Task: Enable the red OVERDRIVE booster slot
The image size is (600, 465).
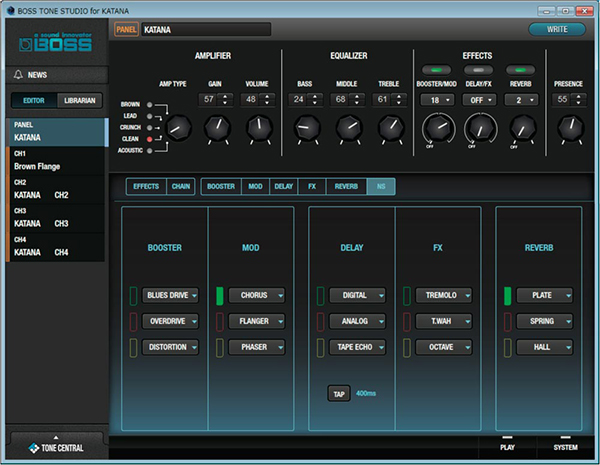Action: 133,321
